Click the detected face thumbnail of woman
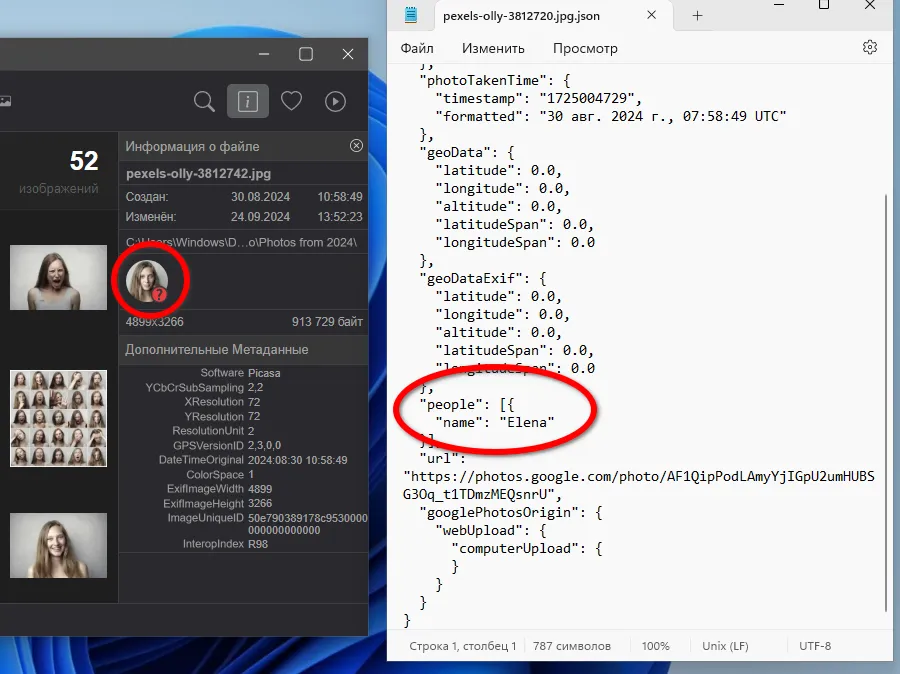 (x=147, y=281)
